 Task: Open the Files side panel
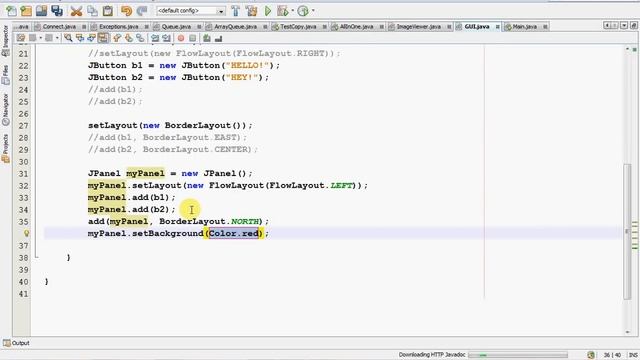[5, 76]
